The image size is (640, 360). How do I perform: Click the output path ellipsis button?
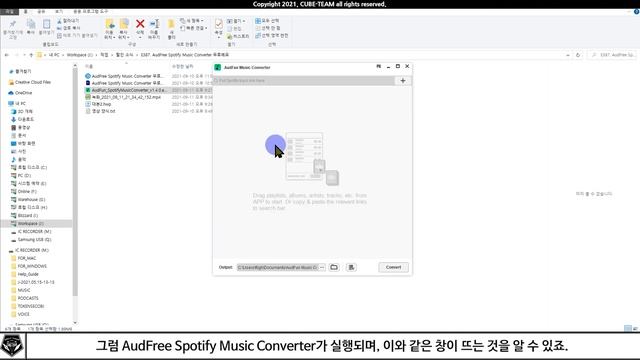pos(322,267)
